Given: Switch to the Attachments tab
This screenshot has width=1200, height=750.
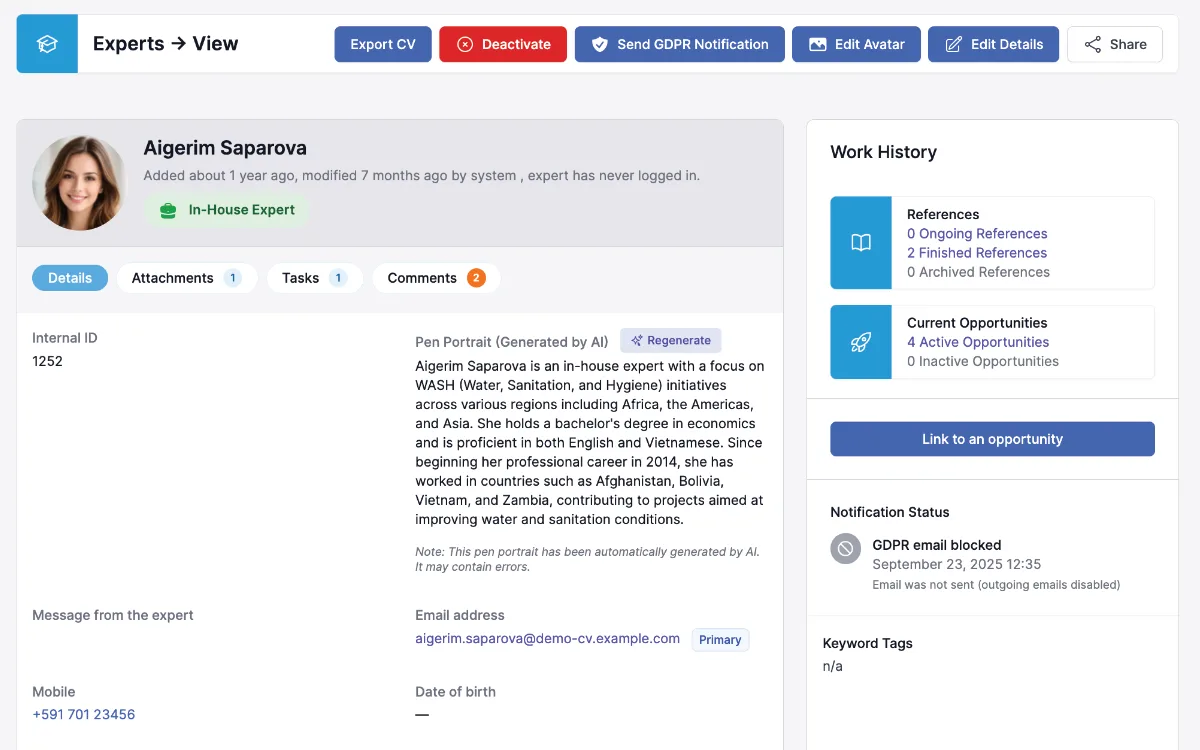Looking at the screenshot, I should [x=187, y=278].
